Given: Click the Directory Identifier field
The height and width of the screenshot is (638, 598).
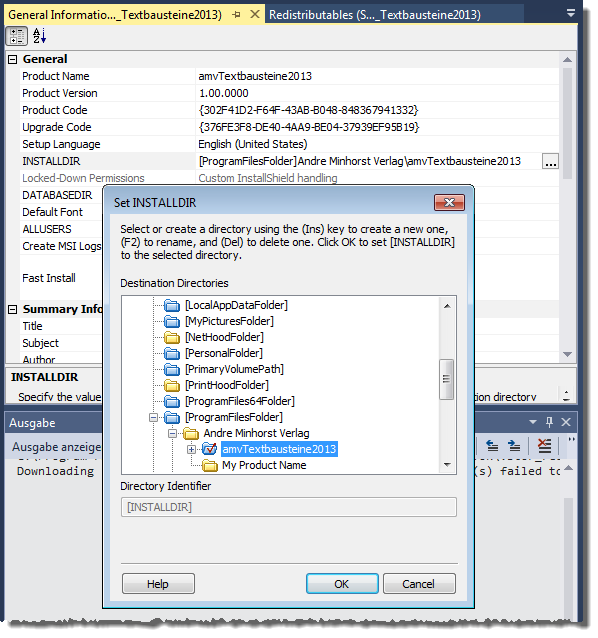Looking at the screenshot, I should [x=289, y=507].
